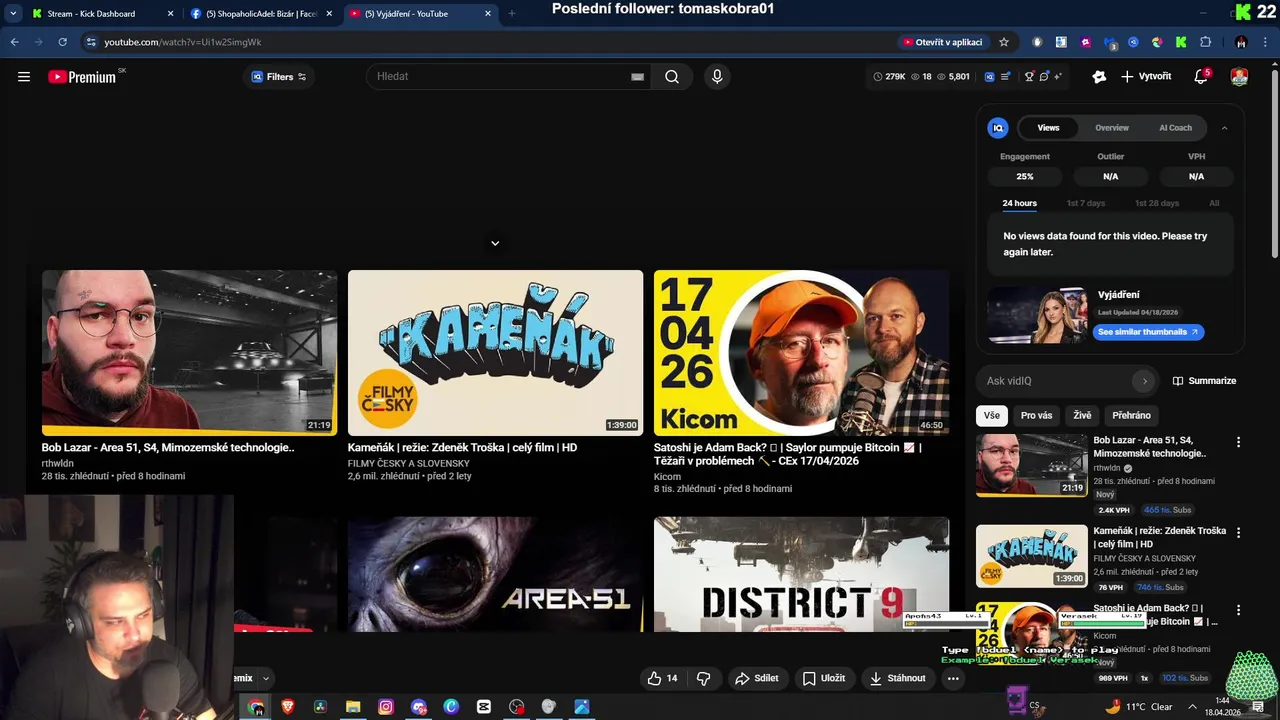Open on-screen keyboard icon in search box
Image resolution: width=1280 pixels, height=720 pixels.
[637, 77]
